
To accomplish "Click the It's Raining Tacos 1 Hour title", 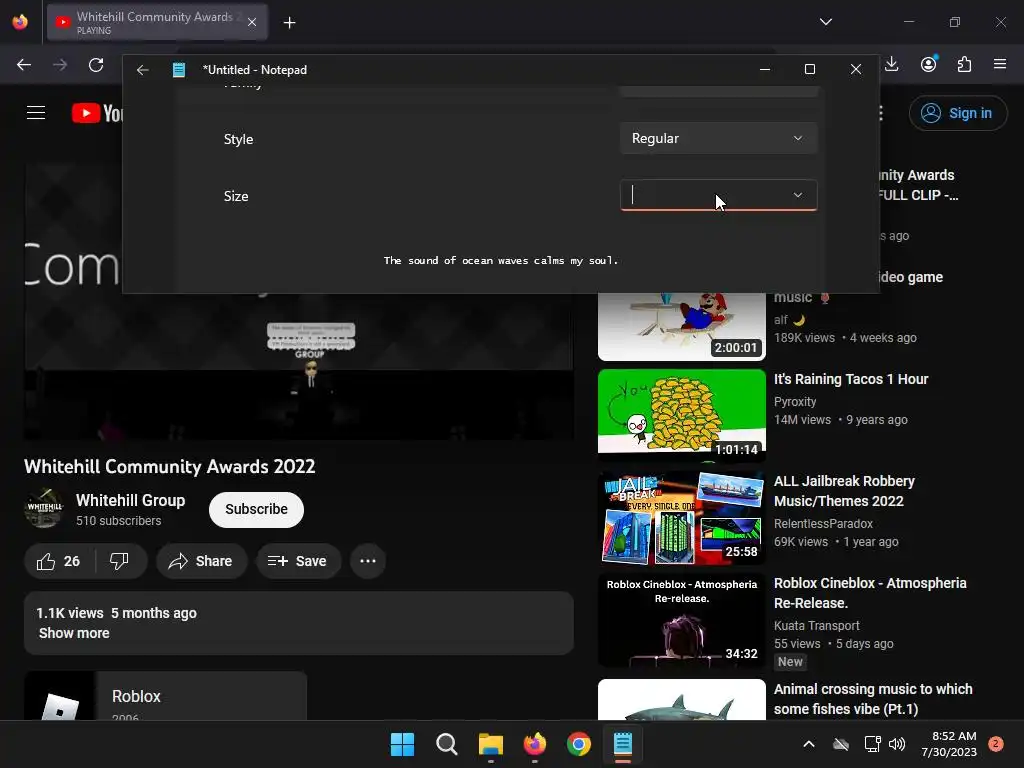I will 851,379.
